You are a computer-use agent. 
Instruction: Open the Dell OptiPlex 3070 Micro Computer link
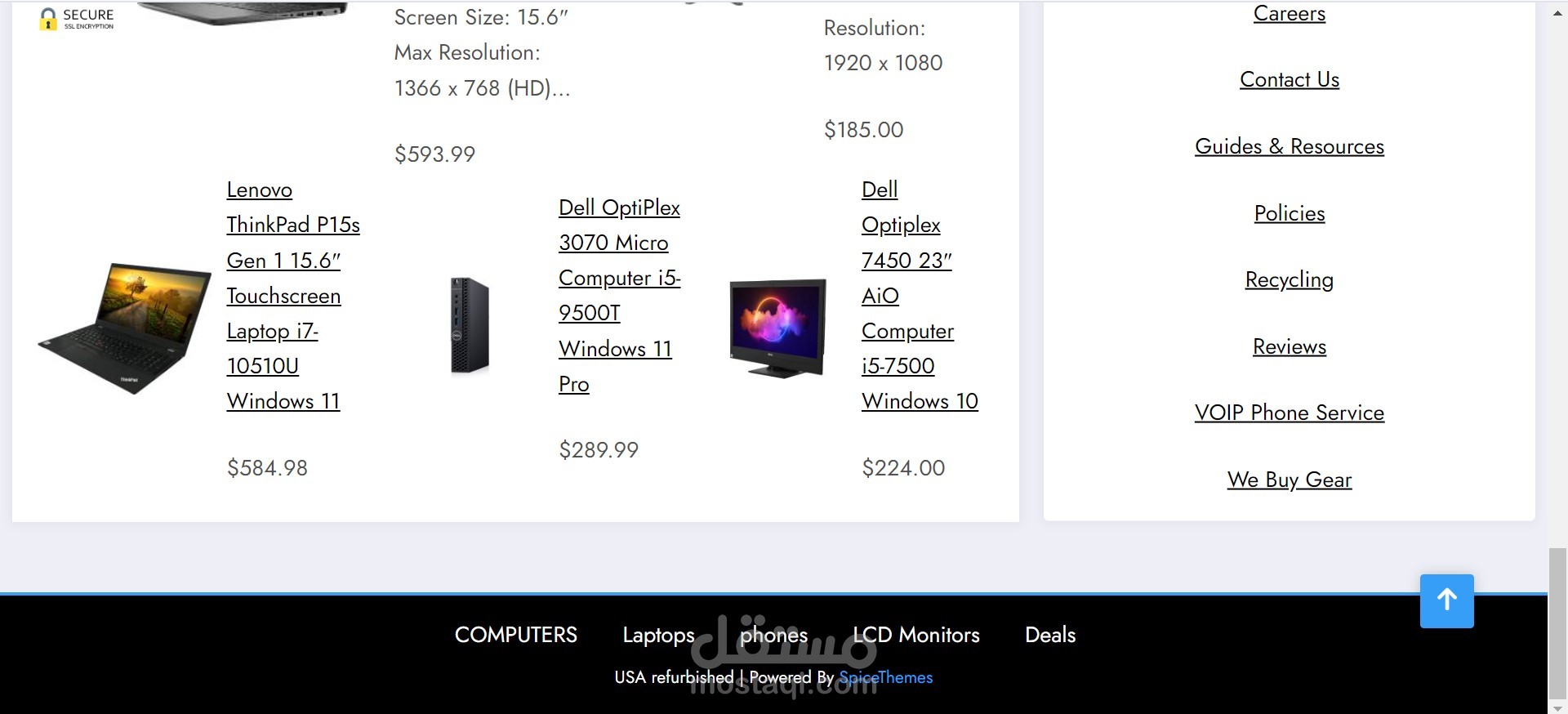[619, 295]
